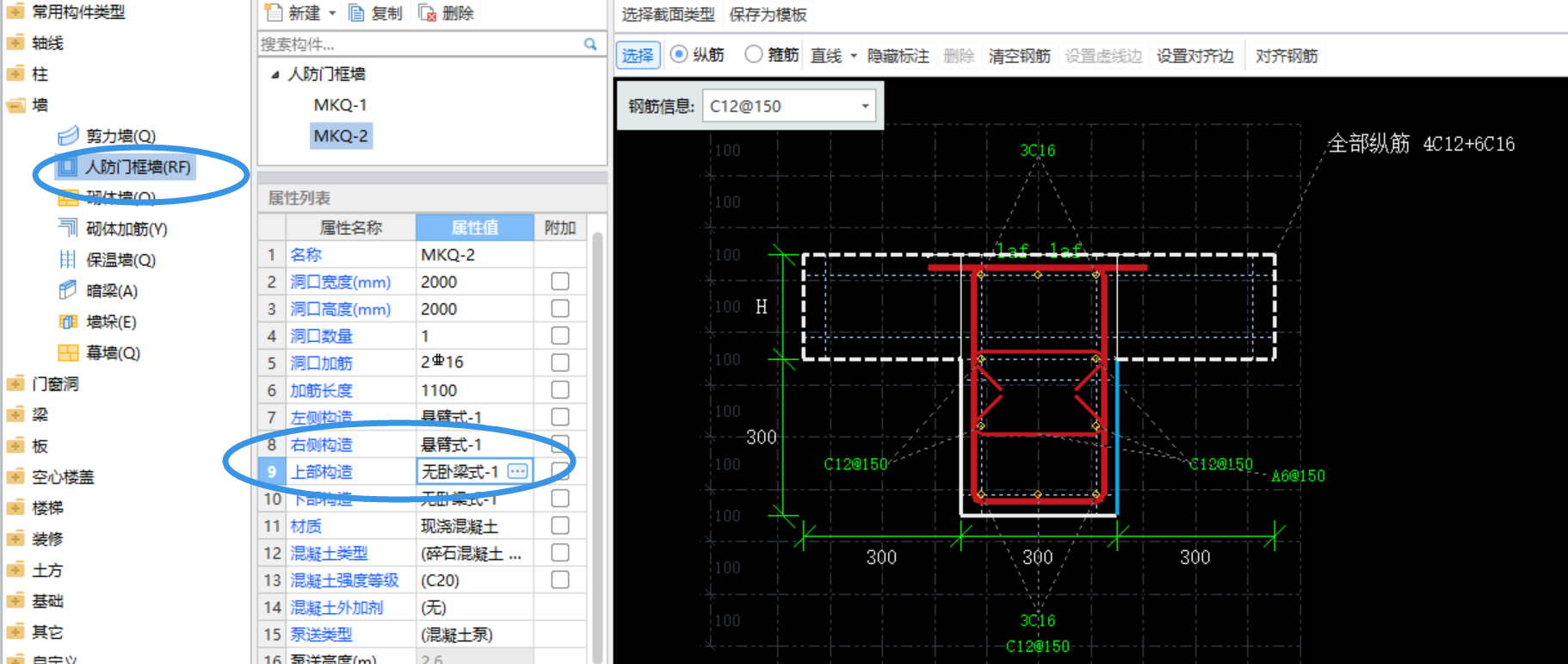
Task: Click the 附加 column header
Action: click(560, 227)
